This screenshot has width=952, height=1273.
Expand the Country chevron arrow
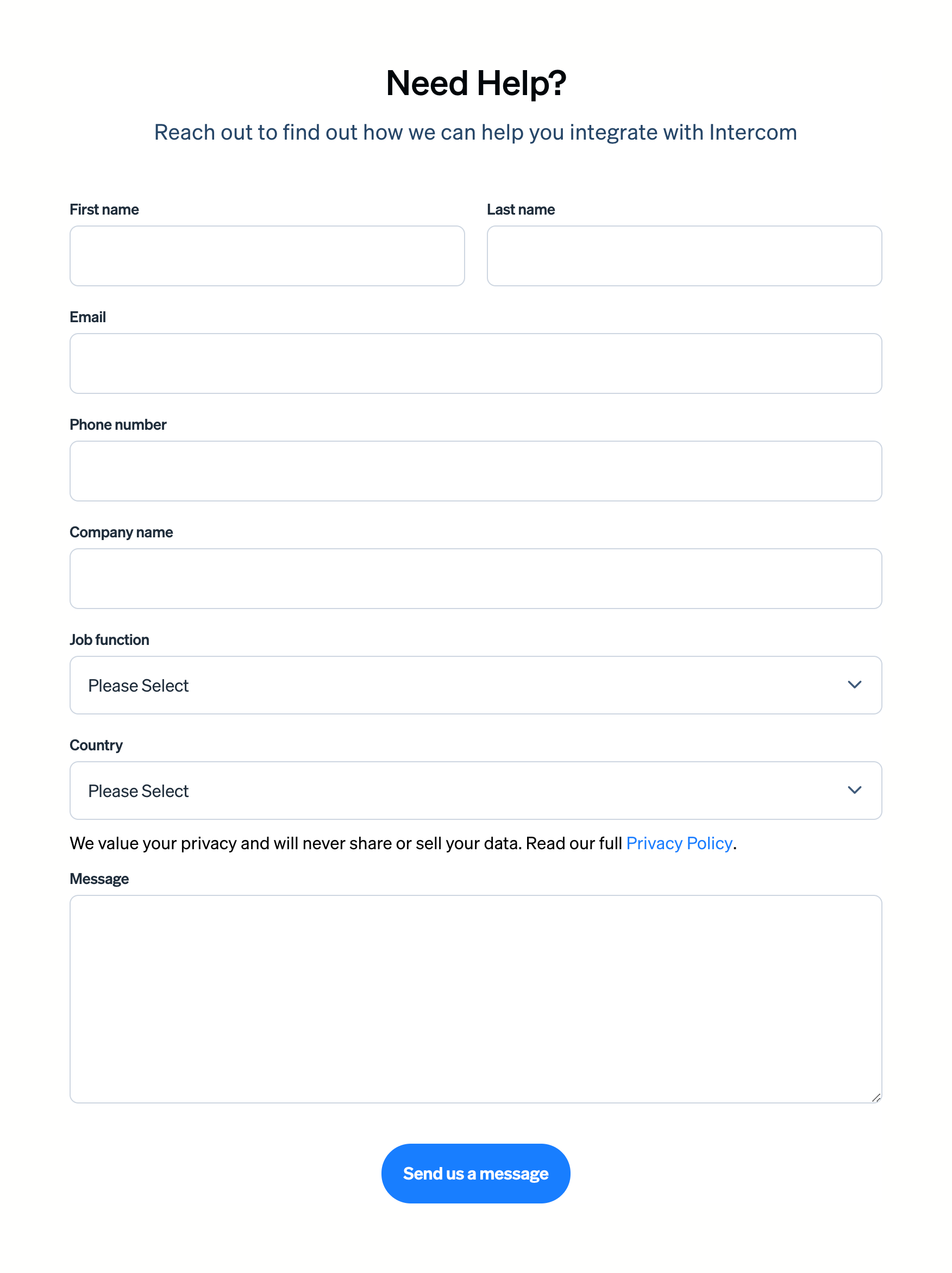tap(855, 790)
